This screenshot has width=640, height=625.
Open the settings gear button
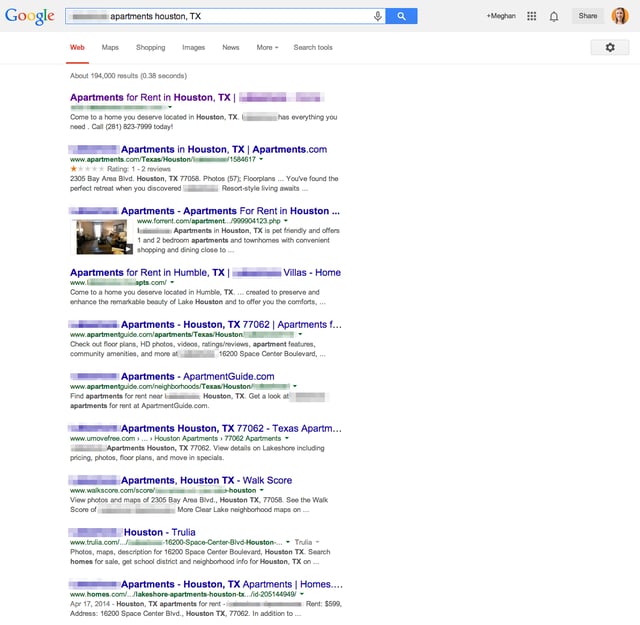(x=609, y=47)
